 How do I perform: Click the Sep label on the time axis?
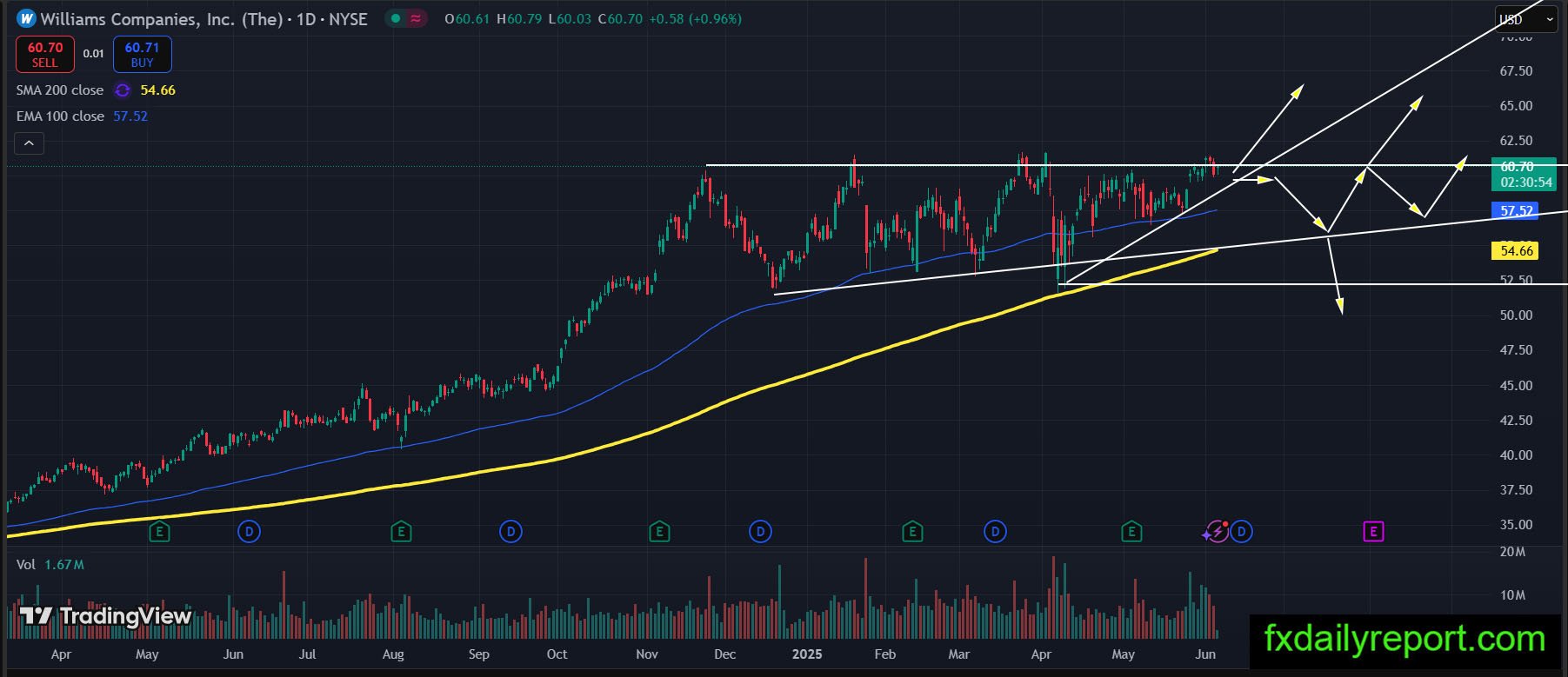coord(479,654)
